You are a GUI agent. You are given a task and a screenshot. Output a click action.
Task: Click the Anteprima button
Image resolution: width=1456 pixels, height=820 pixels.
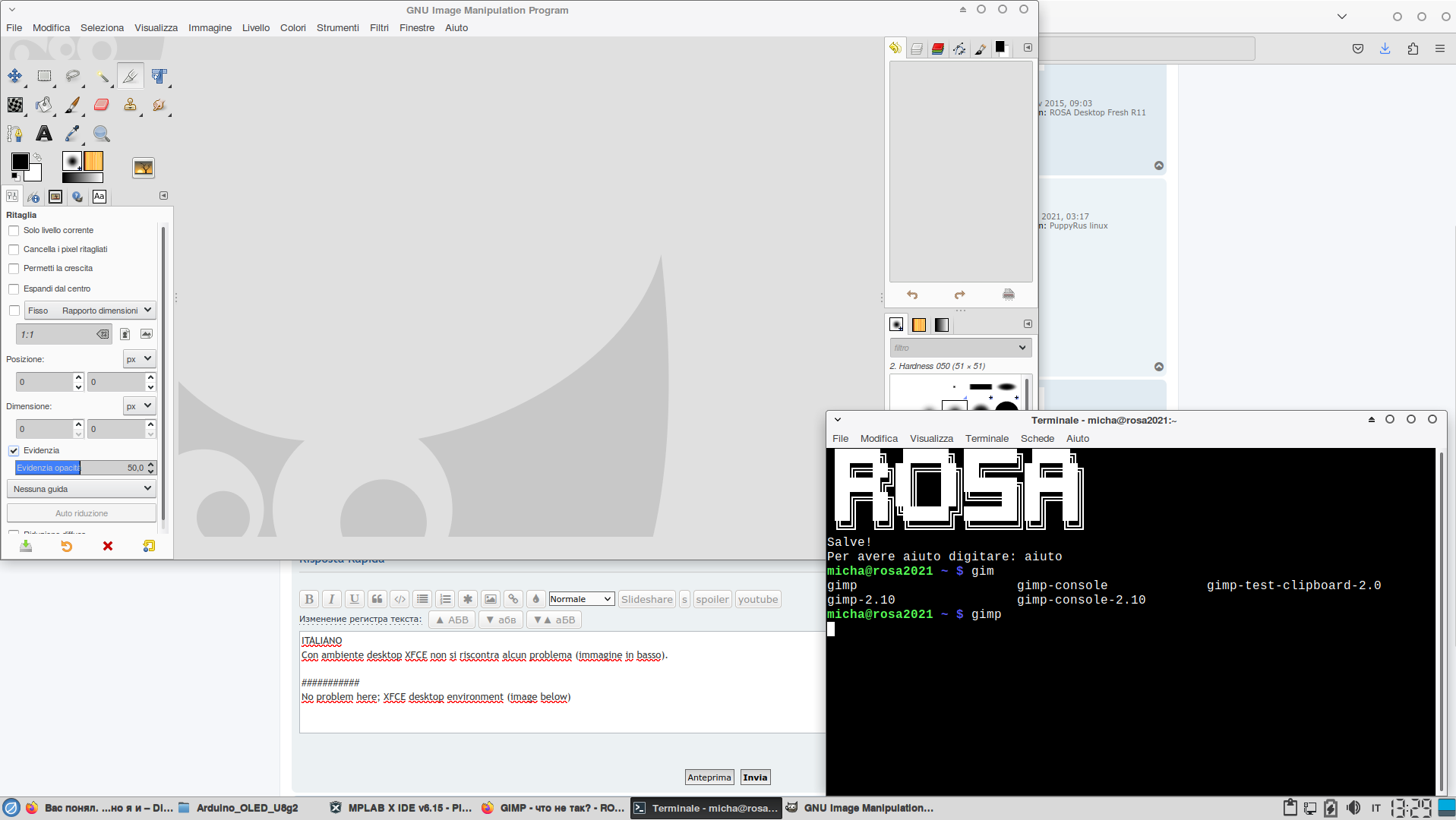(x=709, y=777)
